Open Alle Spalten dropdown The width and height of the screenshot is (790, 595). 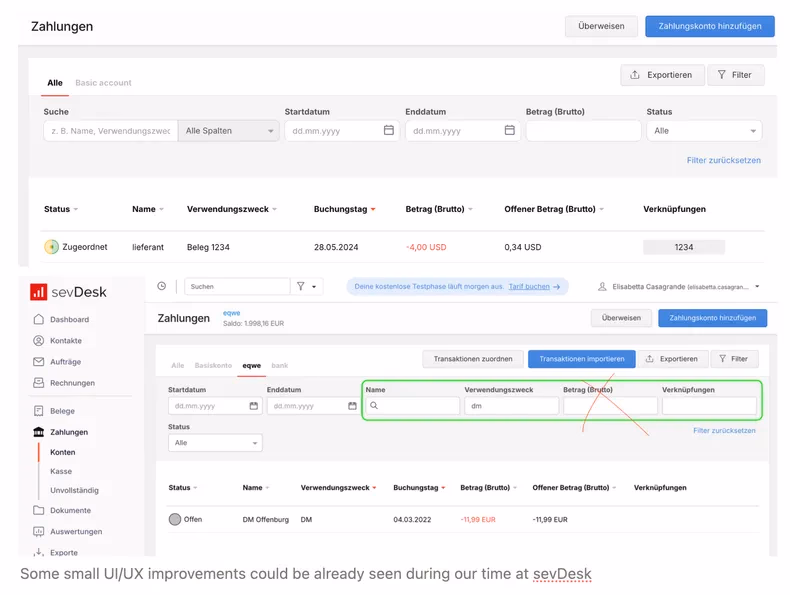tap(229, 130)
